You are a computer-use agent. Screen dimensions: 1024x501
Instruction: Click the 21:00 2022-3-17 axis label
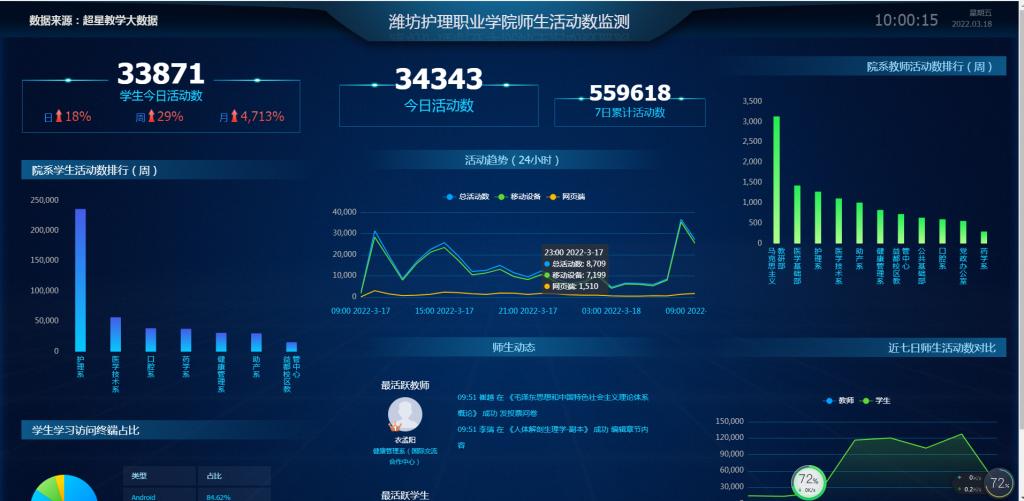click(x=528, y=311)
